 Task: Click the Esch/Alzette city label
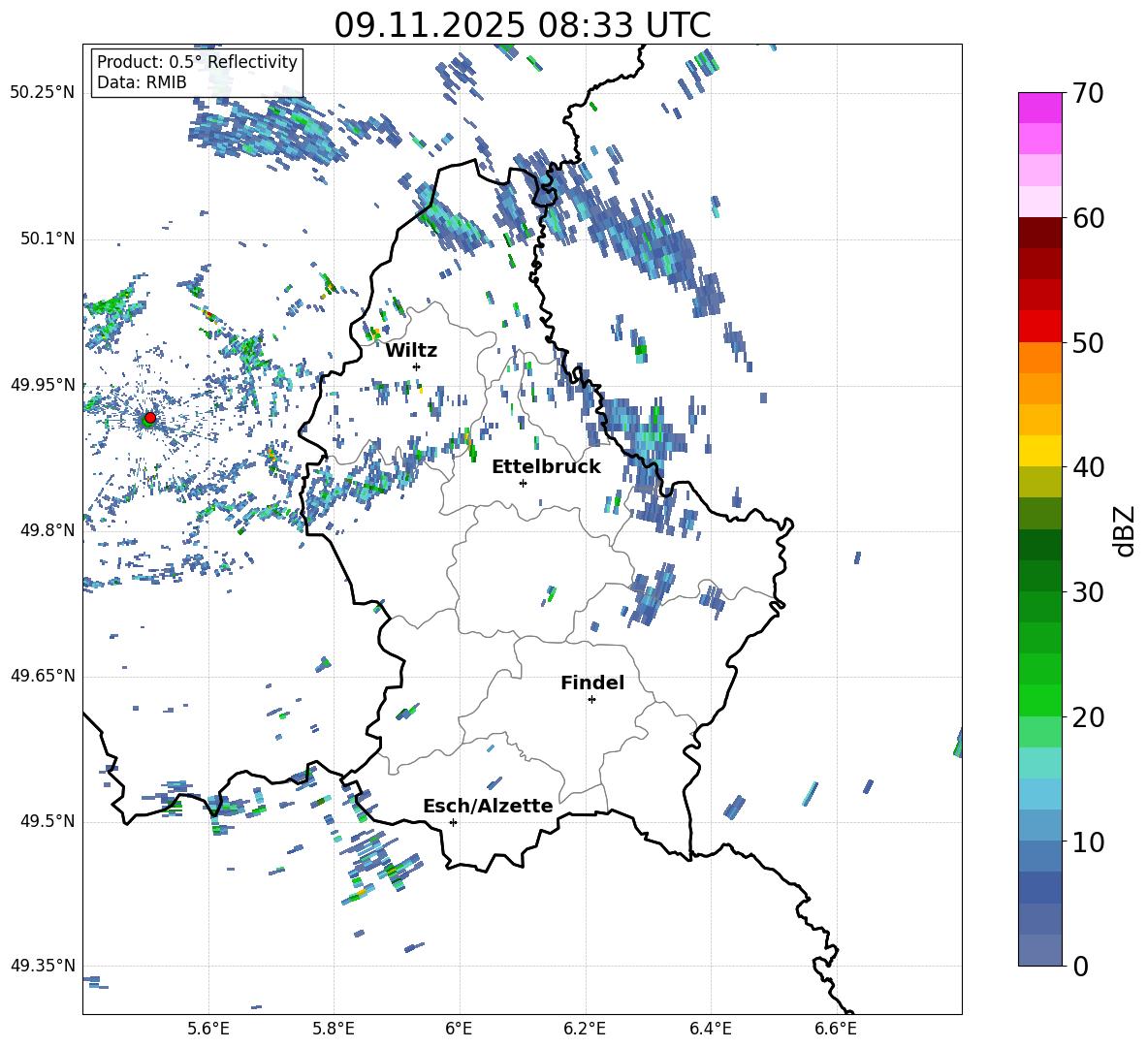click(488, 806)
